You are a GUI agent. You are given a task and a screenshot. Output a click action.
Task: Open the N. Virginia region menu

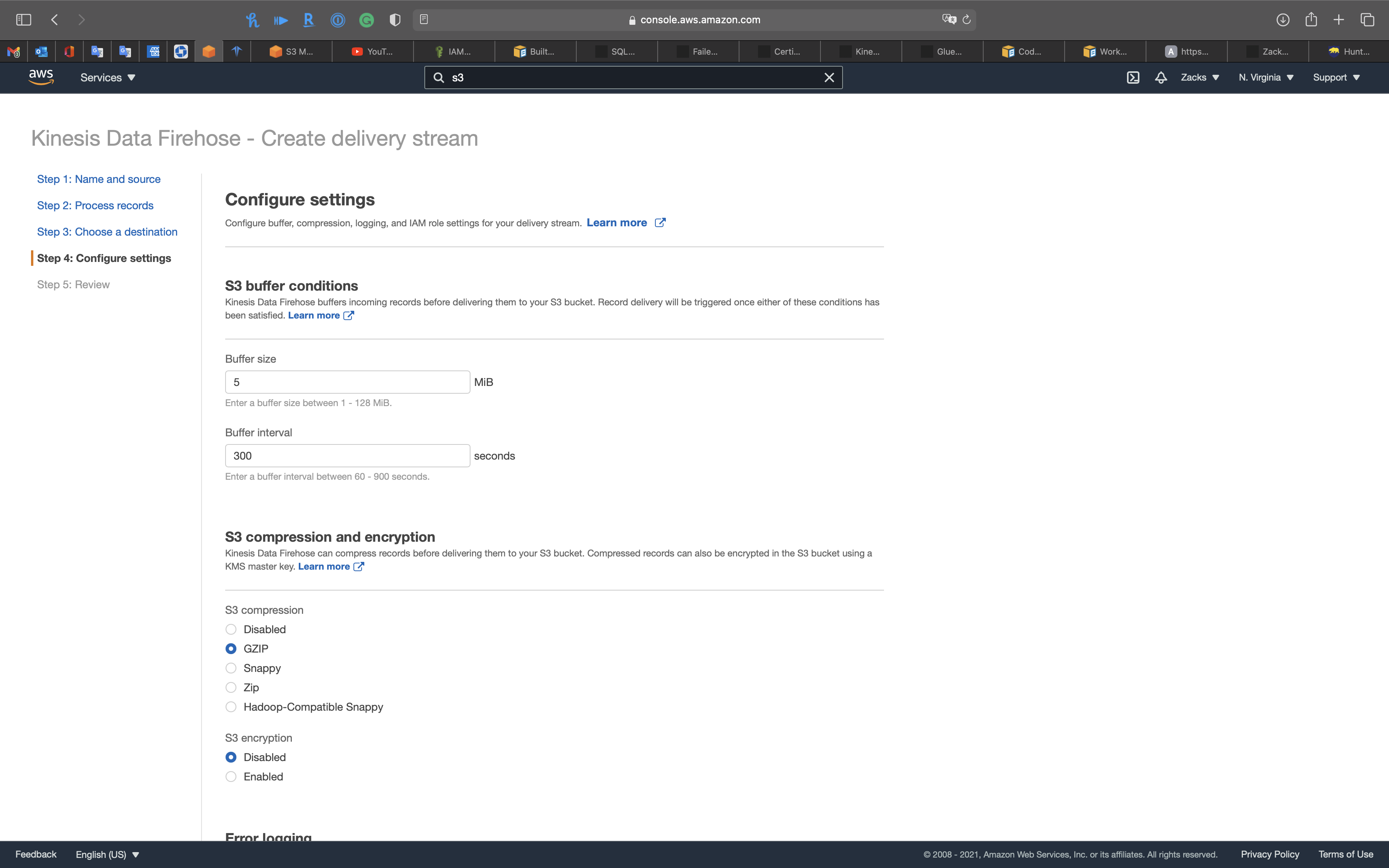(x=1266, y=77)
